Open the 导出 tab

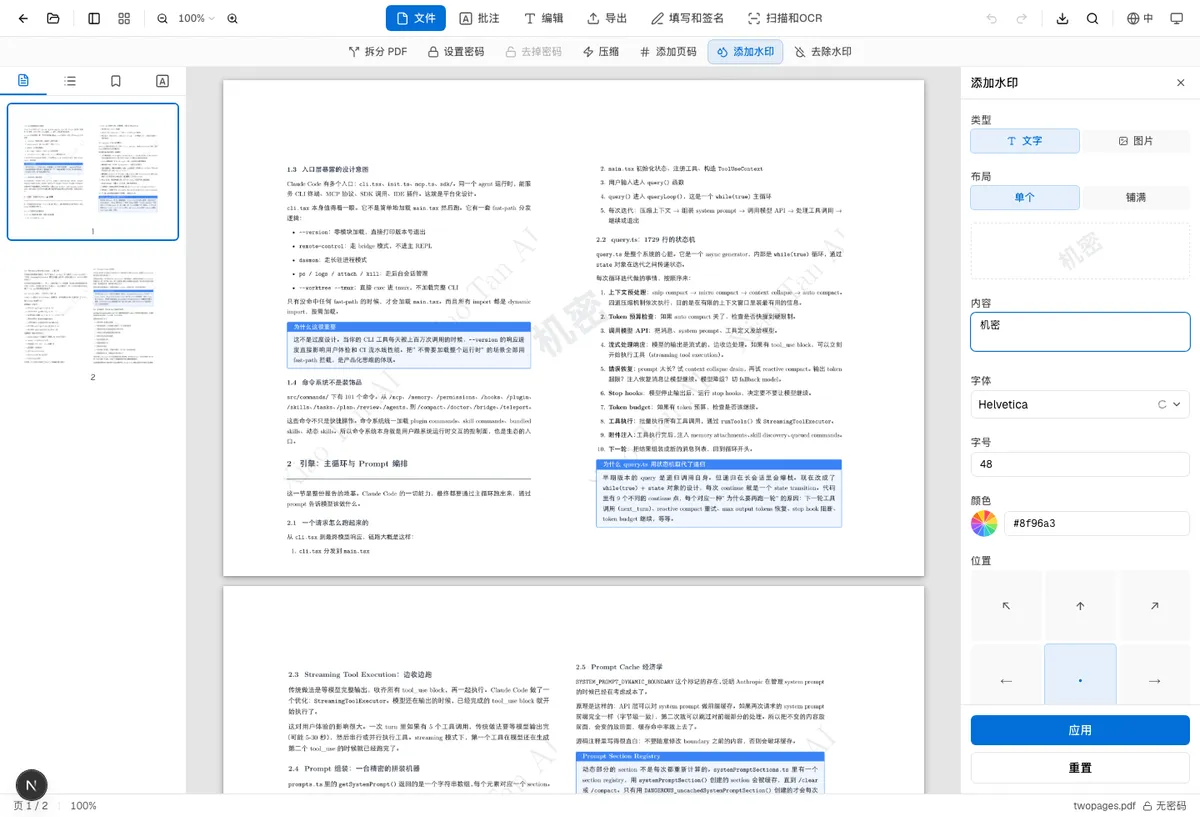(x=607, y=18)
